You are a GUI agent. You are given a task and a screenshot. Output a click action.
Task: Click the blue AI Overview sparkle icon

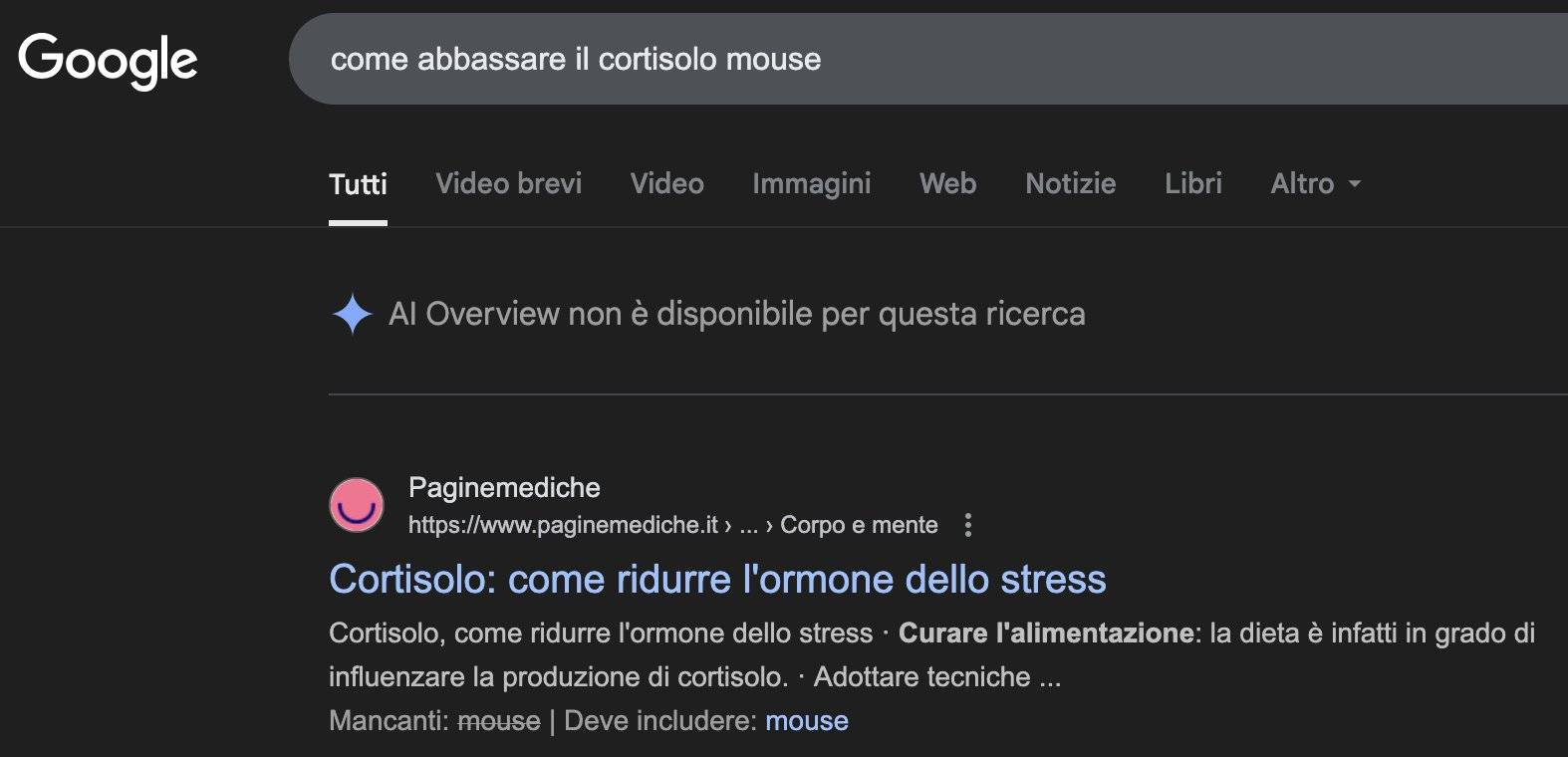pyautogui.click(x=352, y=315)
